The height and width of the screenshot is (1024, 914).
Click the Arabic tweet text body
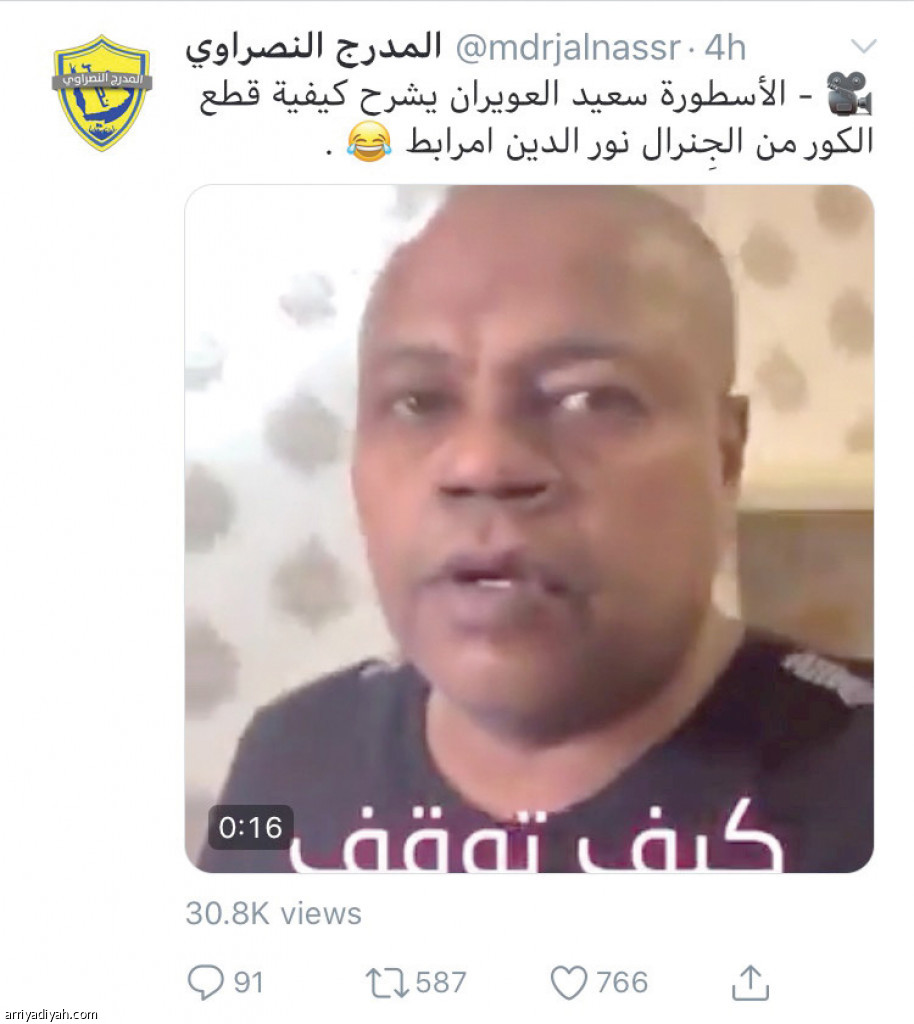(x=535, y=119)
